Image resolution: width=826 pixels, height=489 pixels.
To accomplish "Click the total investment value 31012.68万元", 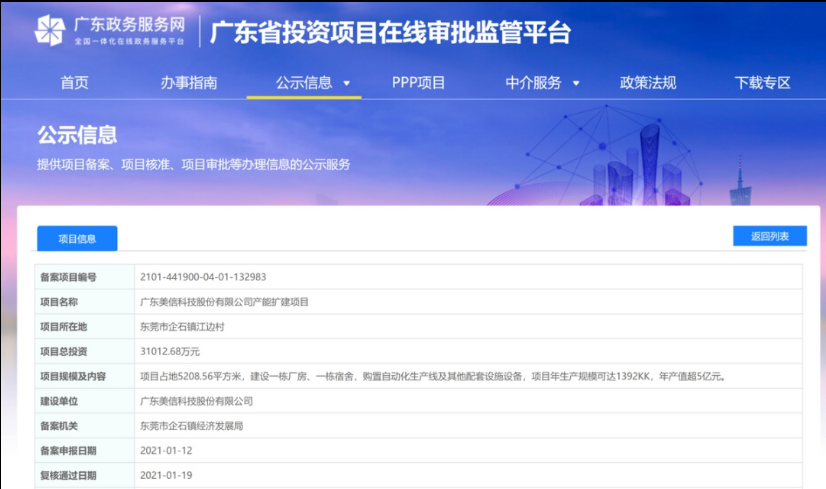I will pos(170,352).
